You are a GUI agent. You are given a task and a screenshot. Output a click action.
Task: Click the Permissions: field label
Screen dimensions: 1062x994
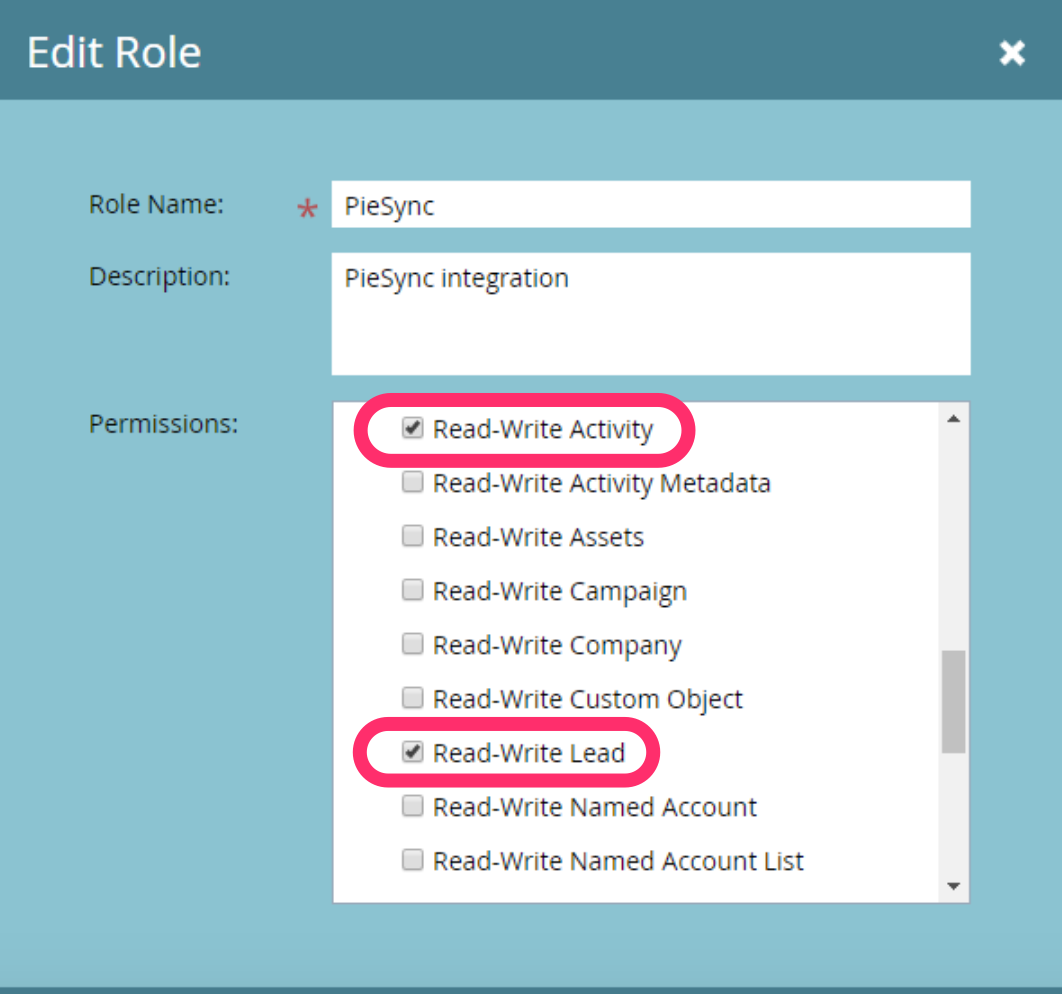[x=163, y=424]
